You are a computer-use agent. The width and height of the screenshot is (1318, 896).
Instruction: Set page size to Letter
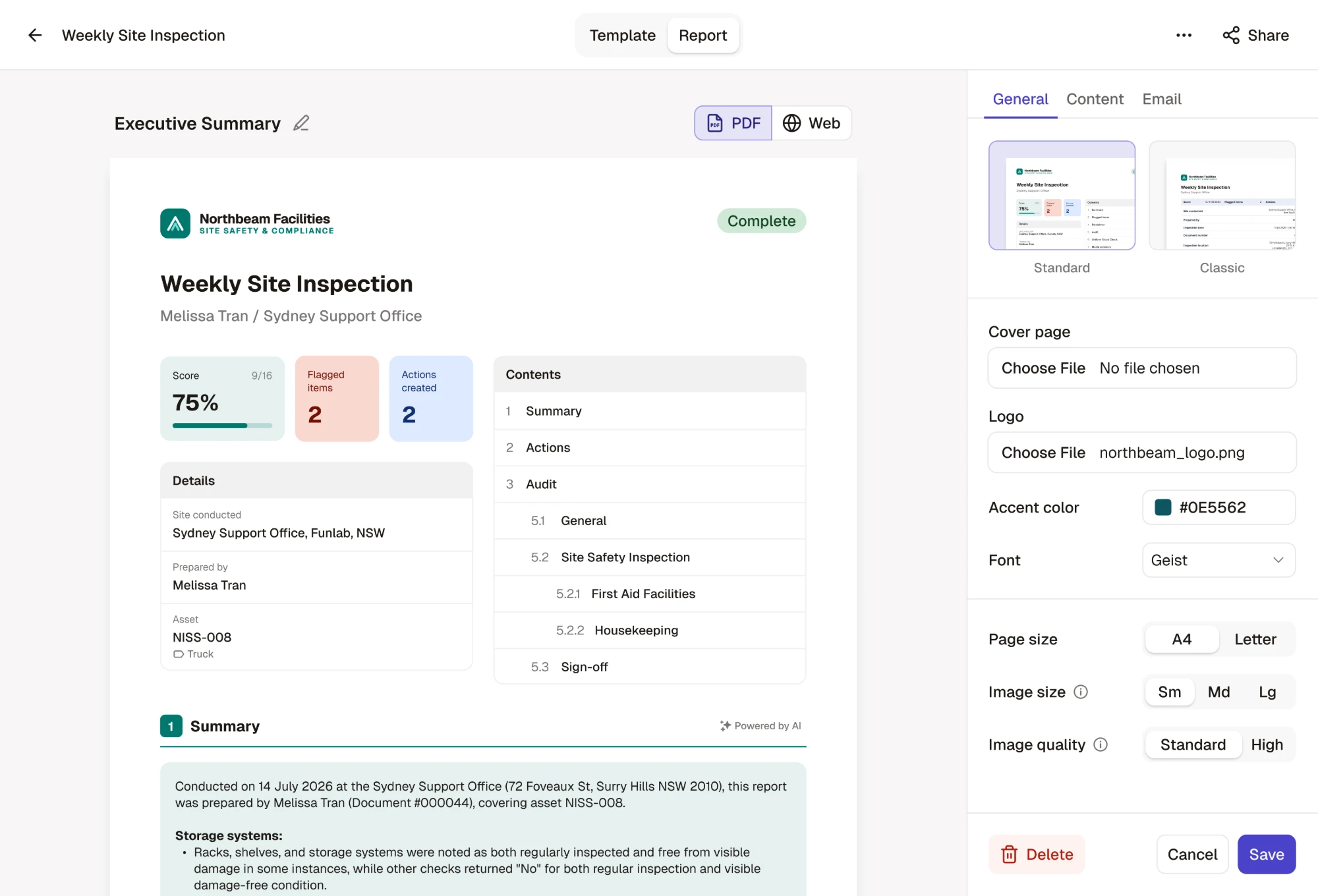pyautogui.click(x=1255, y=639)
